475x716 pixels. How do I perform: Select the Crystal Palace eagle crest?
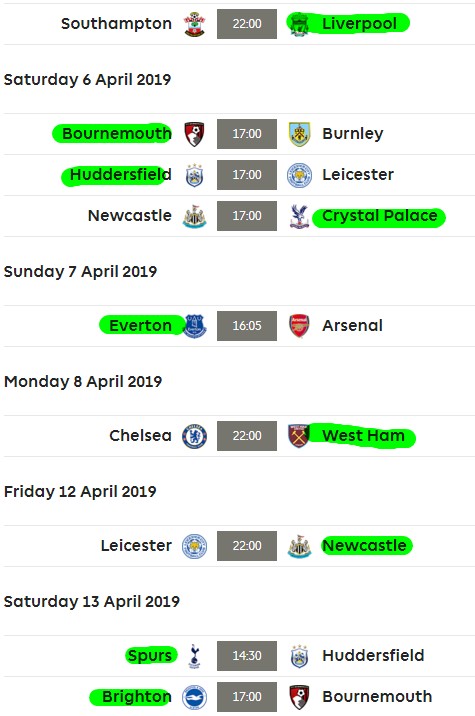click(x=299, y=216)
